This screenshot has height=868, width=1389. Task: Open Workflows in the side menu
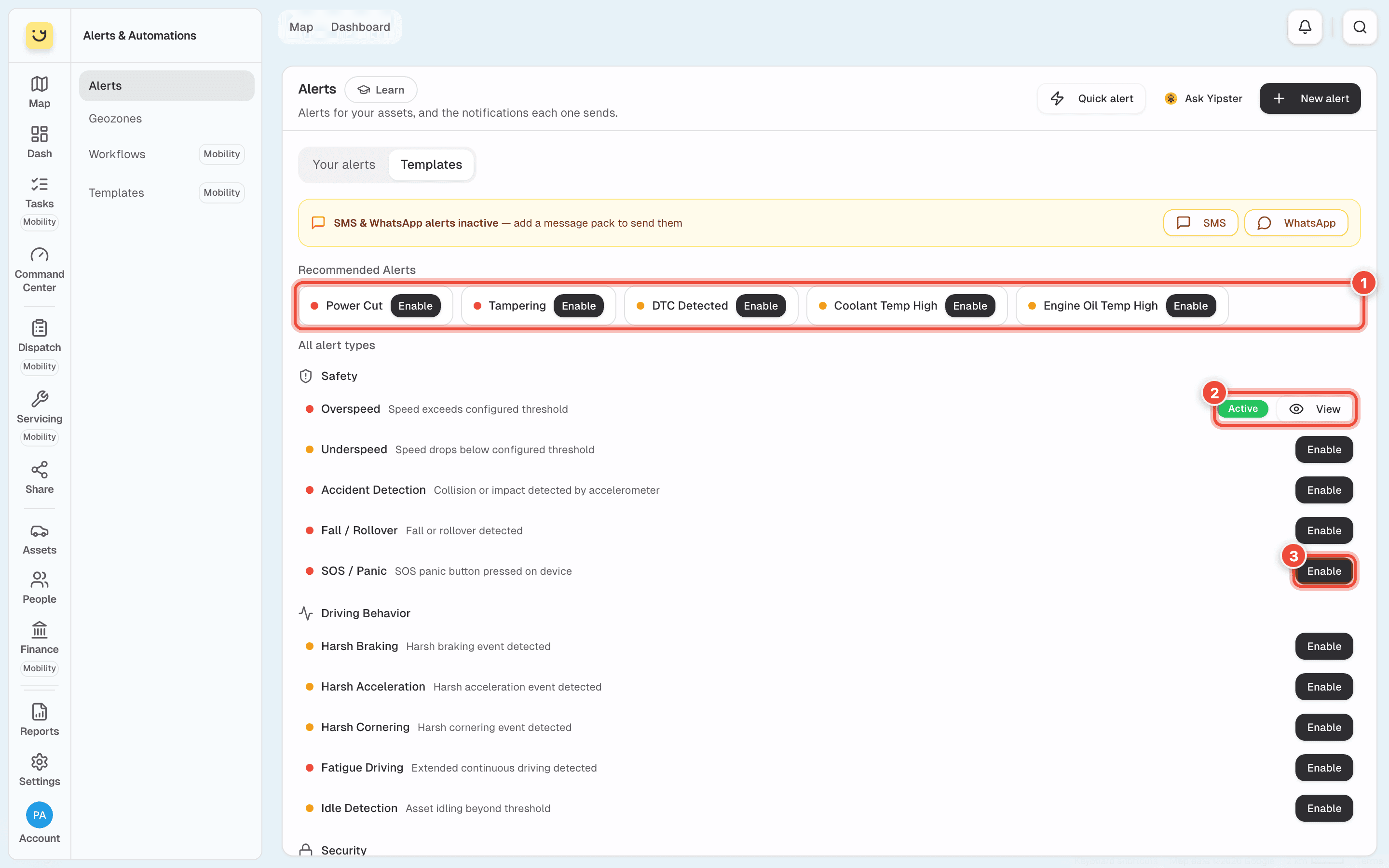(117, 154)
